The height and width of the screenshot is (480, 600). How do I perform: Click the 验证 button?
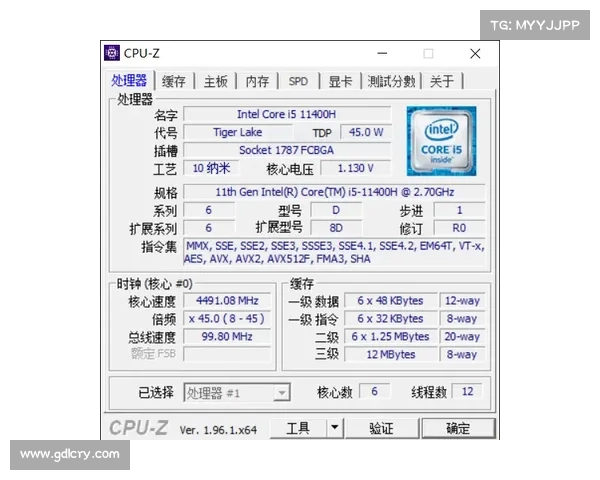pyautogui.click(x=382, y=428)
